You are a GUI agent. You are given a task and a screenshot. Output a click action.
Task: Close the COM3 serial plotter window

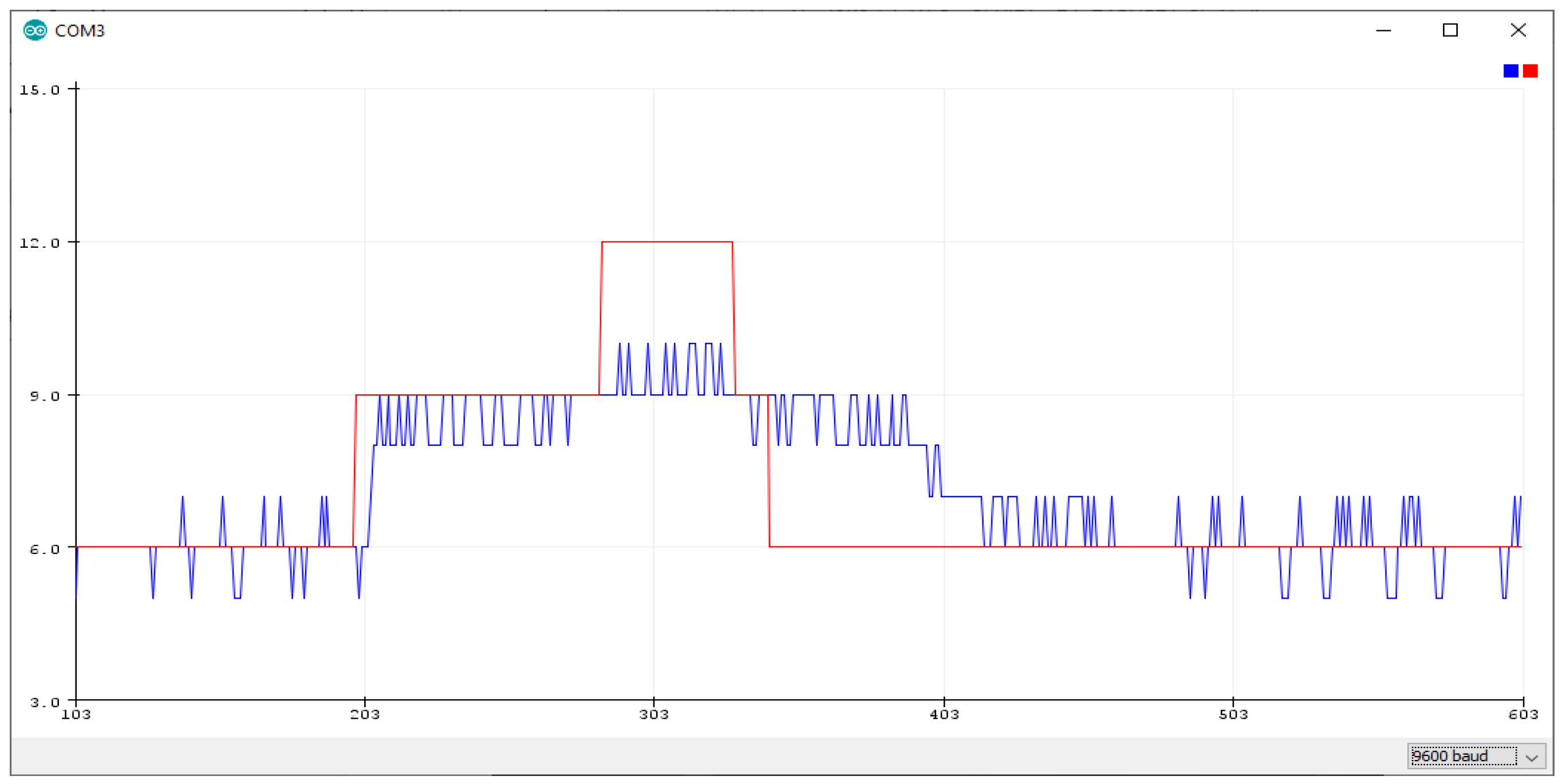point(1518,30)
